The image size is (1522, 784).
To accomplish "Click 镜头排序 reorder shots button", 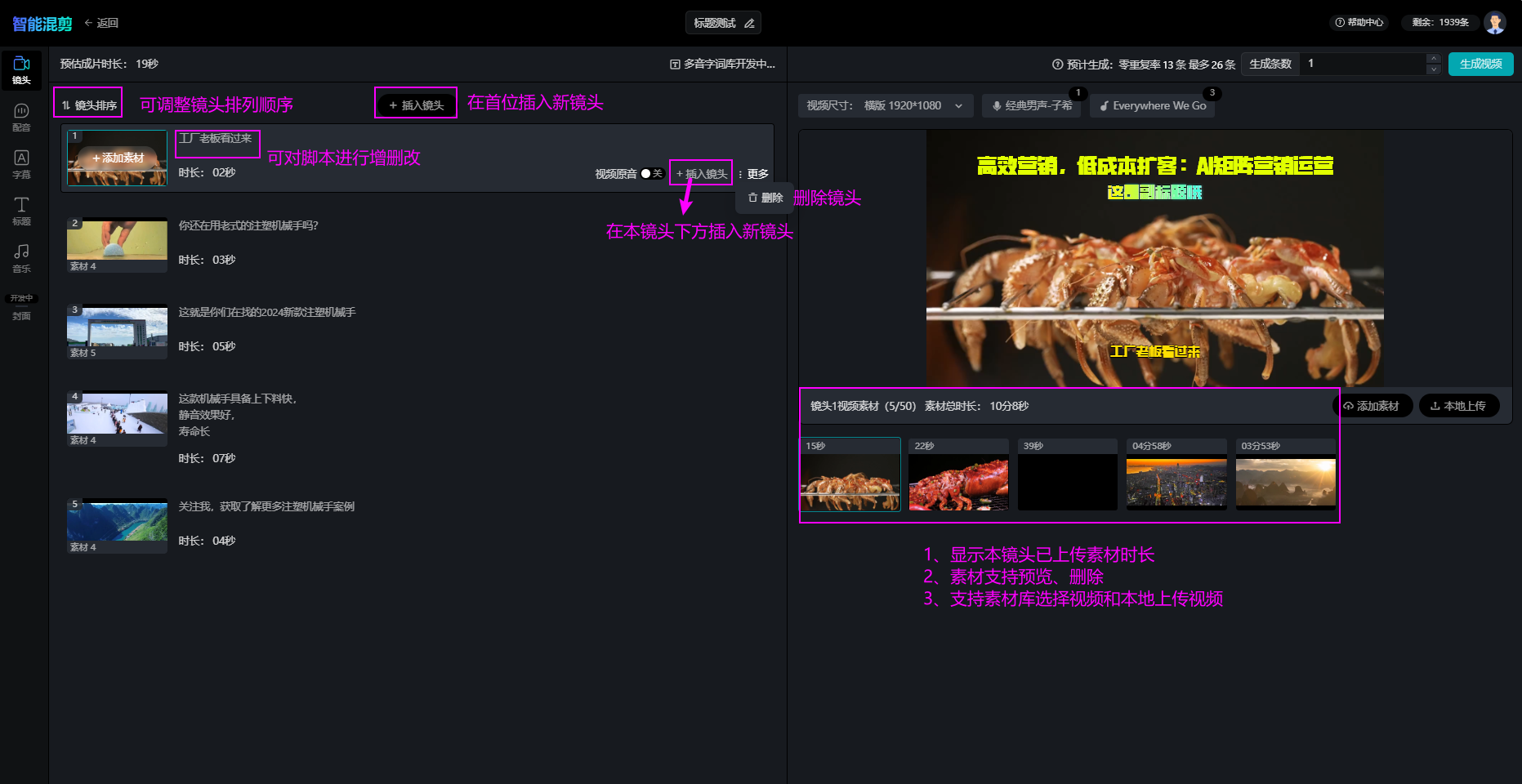I will [89, 105].
